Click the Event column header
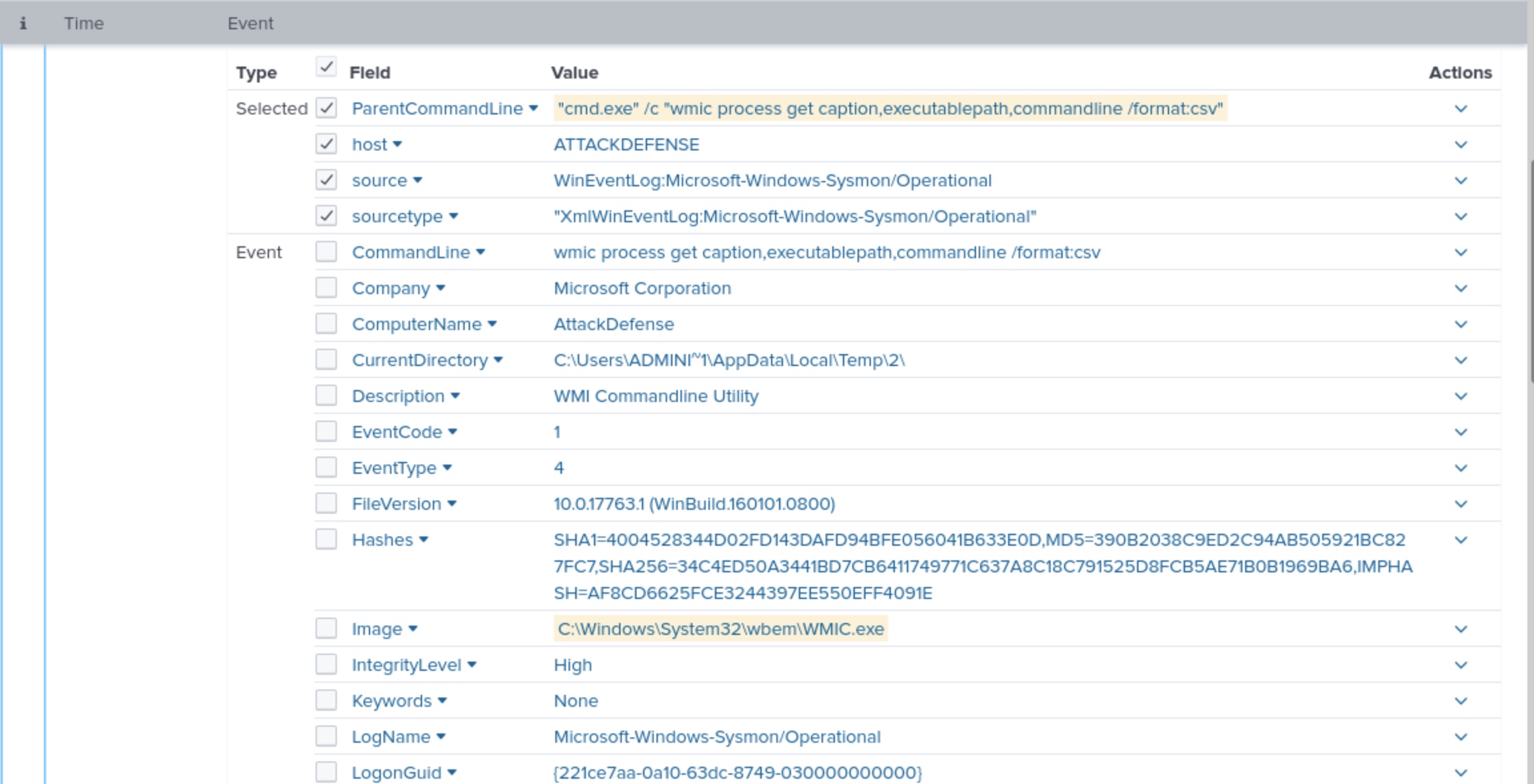1534x784 pixels. [250, 23]
